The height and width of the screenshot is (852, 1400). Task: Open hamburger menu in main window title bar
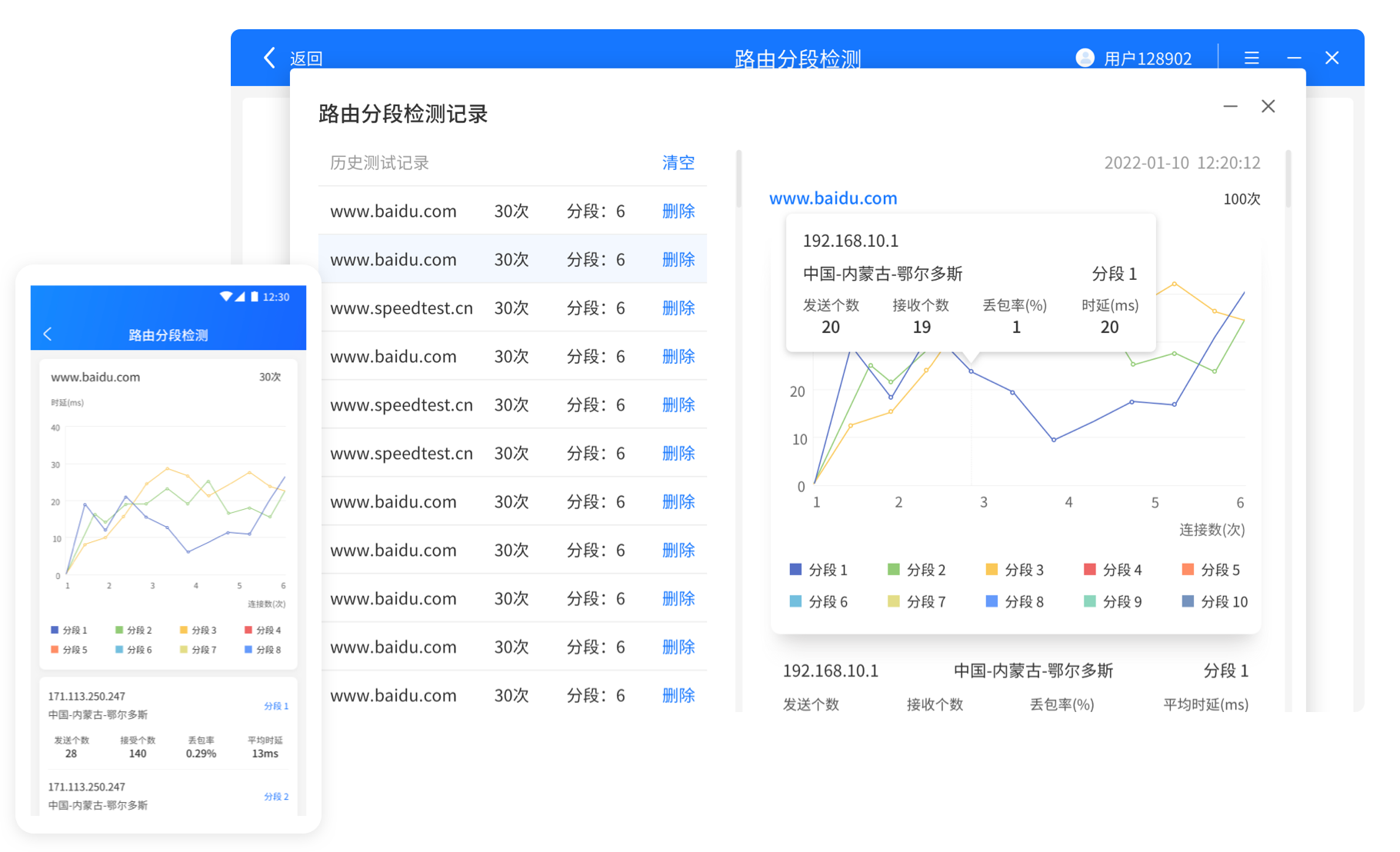pos(1252,58)
